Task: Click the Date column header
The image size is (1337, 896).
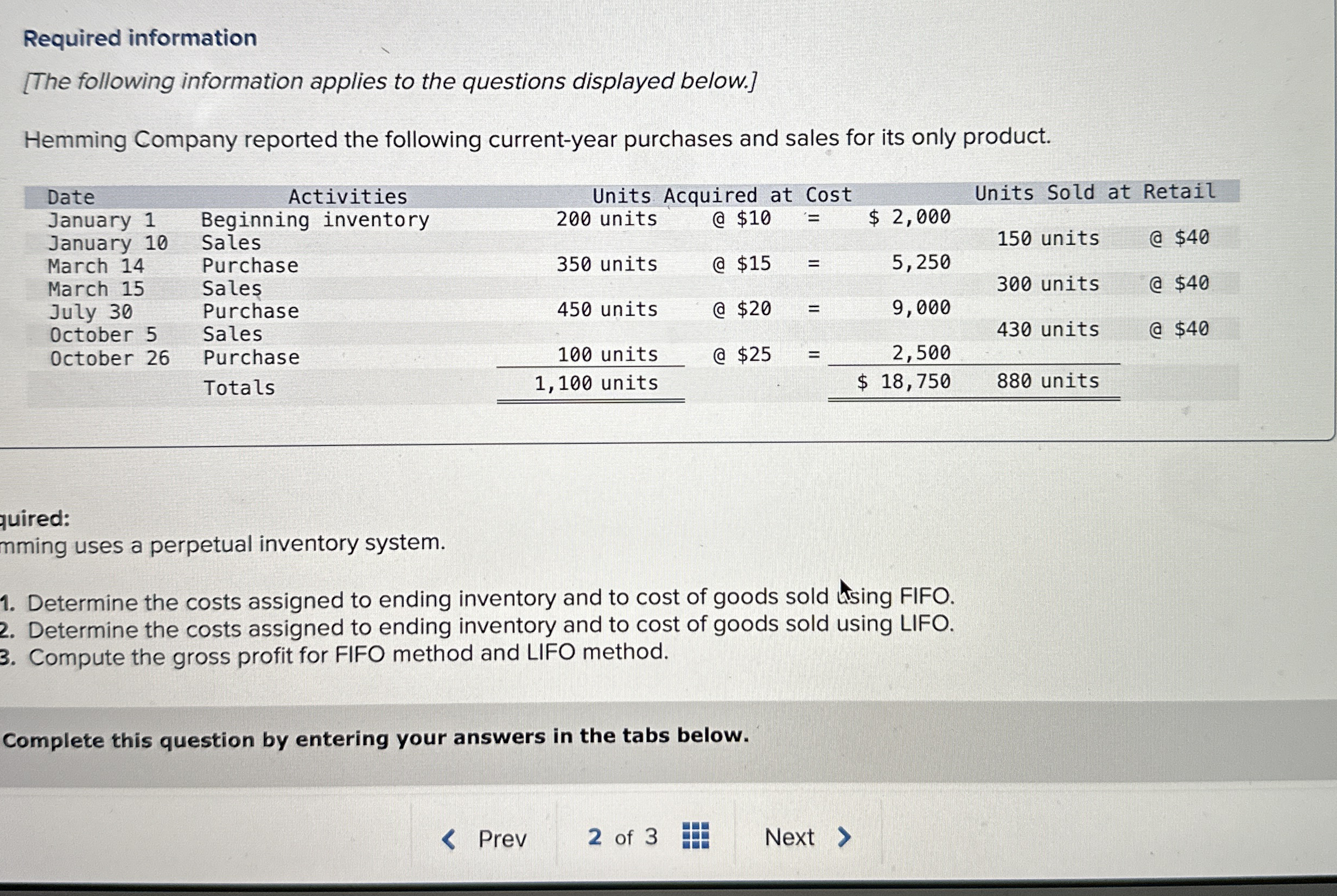Action: click(71, 197)
